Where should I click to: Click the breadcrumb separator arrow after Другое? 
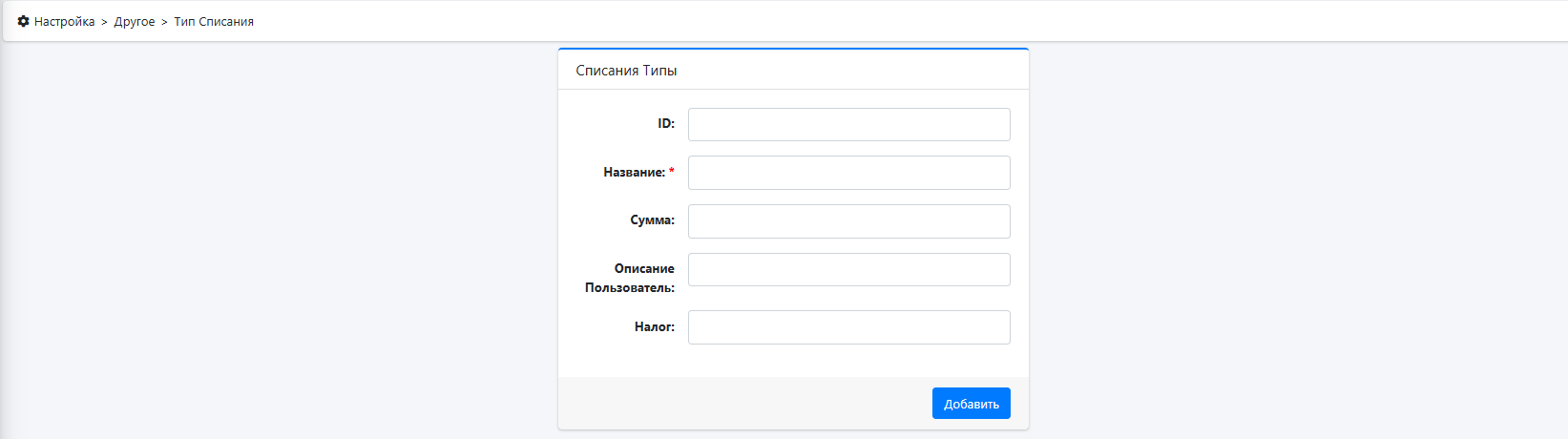click(164, 21)
